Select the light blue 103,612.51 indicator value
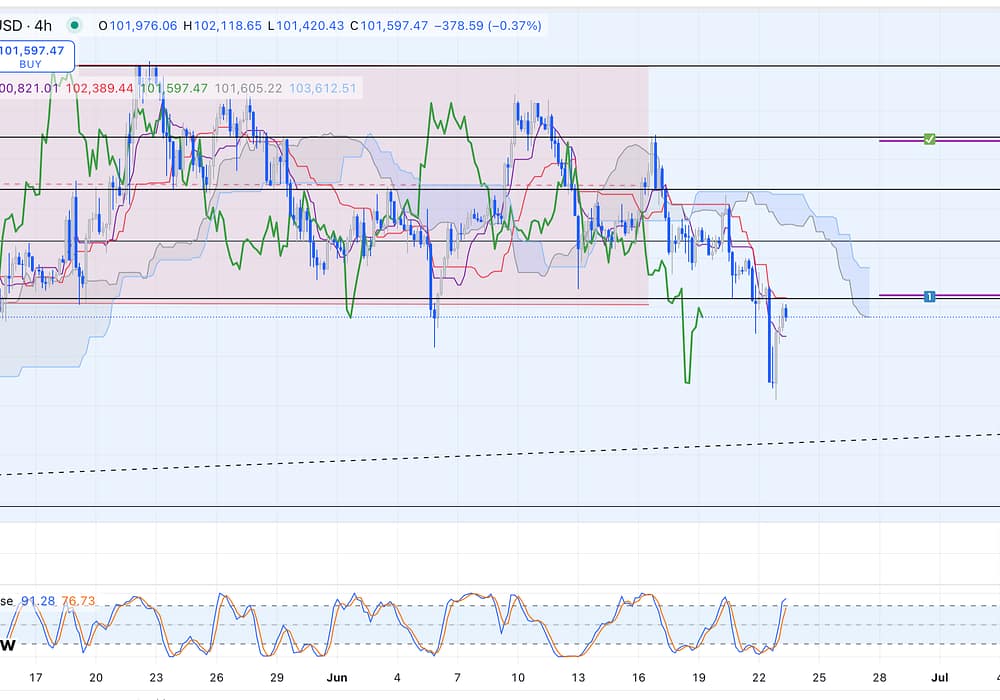The height and width of the screenshot is (700, 1000). pyautogui.click(x=322, y=88)
